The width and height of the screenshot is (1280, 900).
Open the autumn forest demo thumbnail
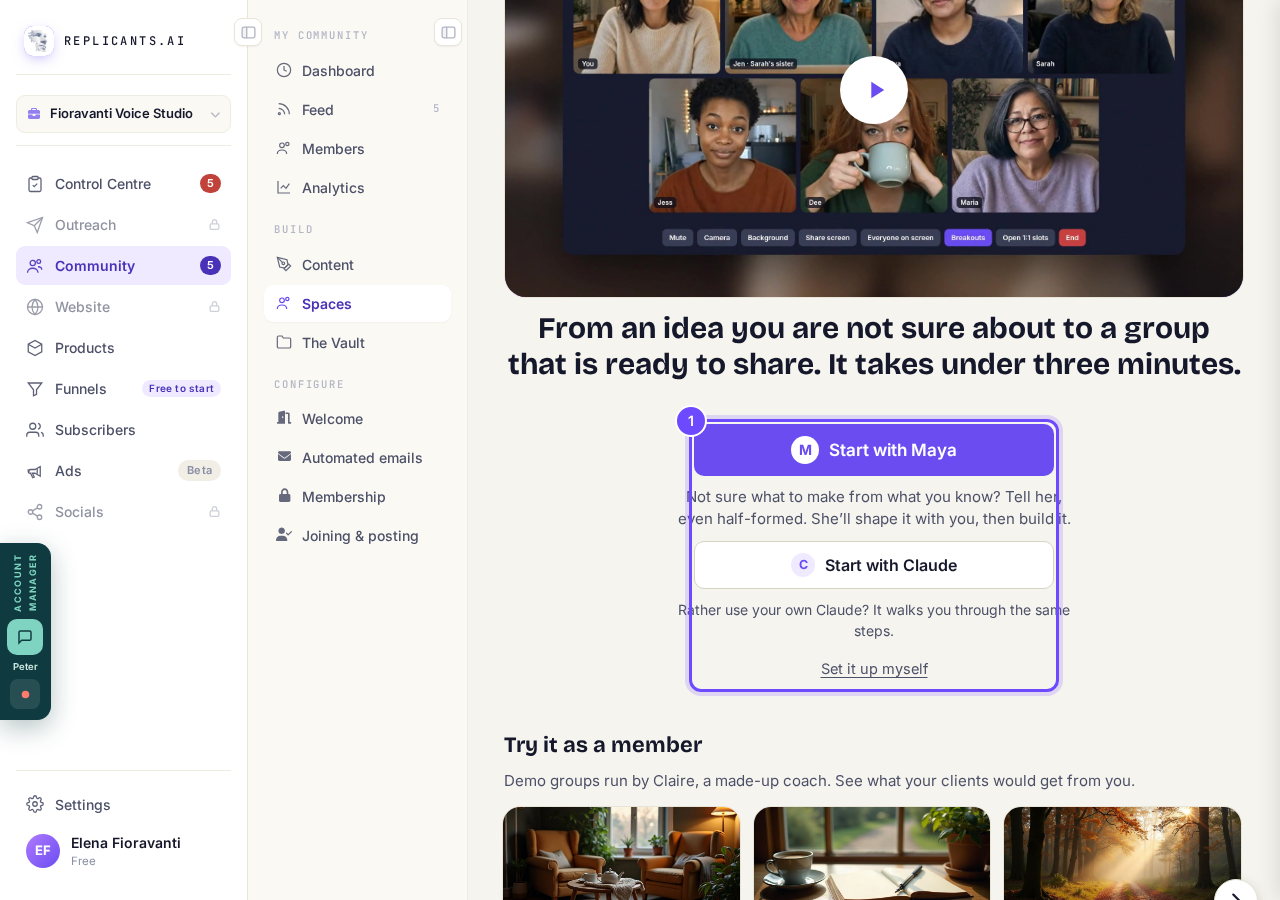[1122, 853]
